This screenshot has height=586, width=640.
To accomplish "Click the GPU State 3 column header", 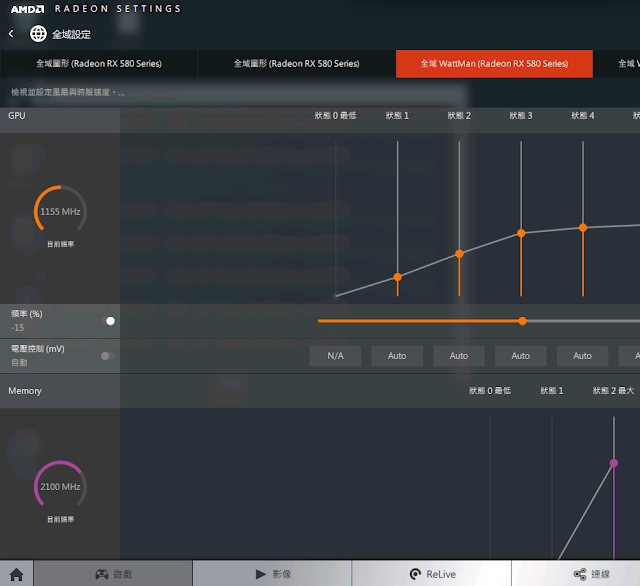I will [x=521, y=116].
